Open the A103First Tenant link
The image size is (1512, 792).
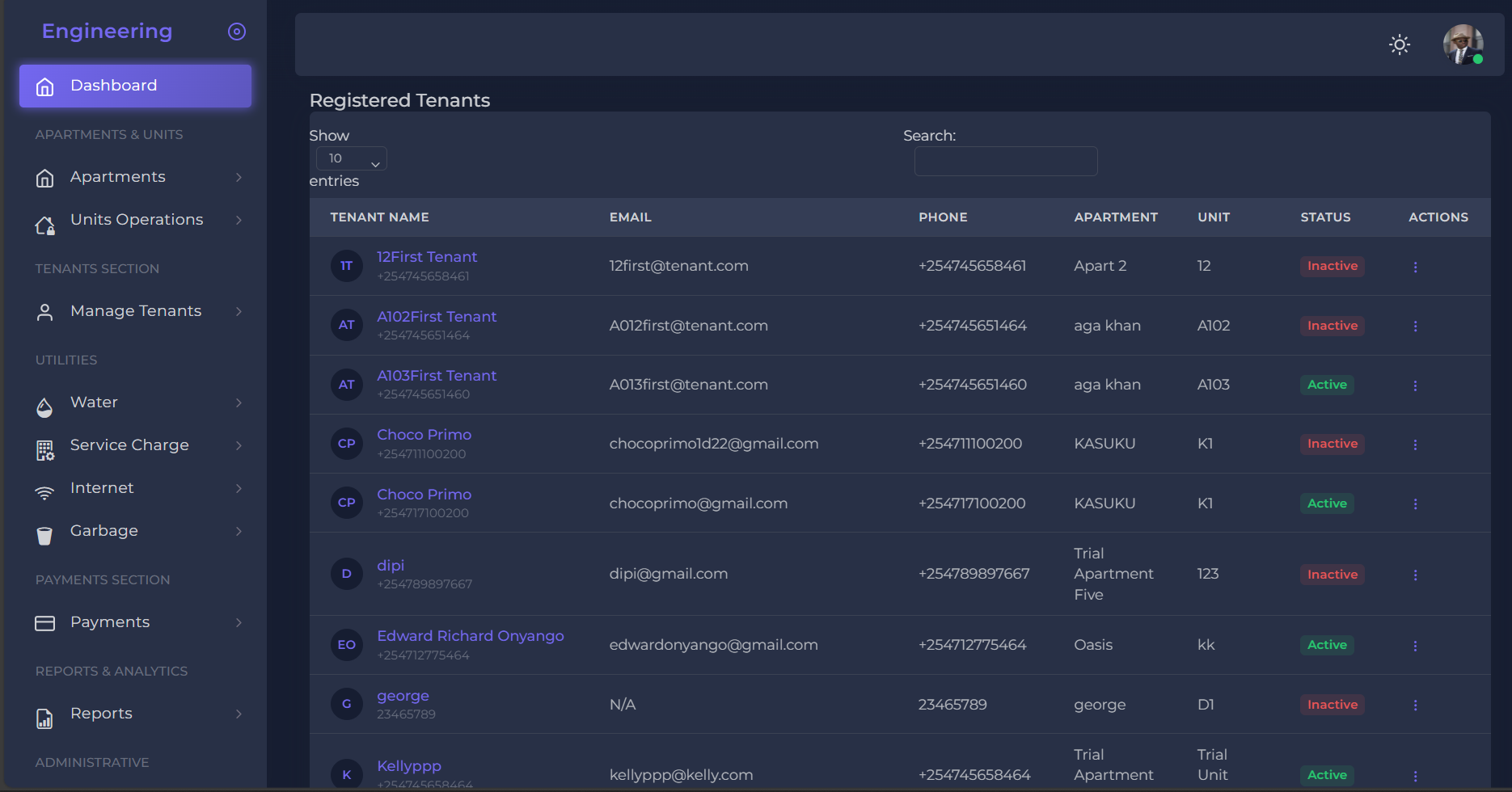tap(437, 376)
